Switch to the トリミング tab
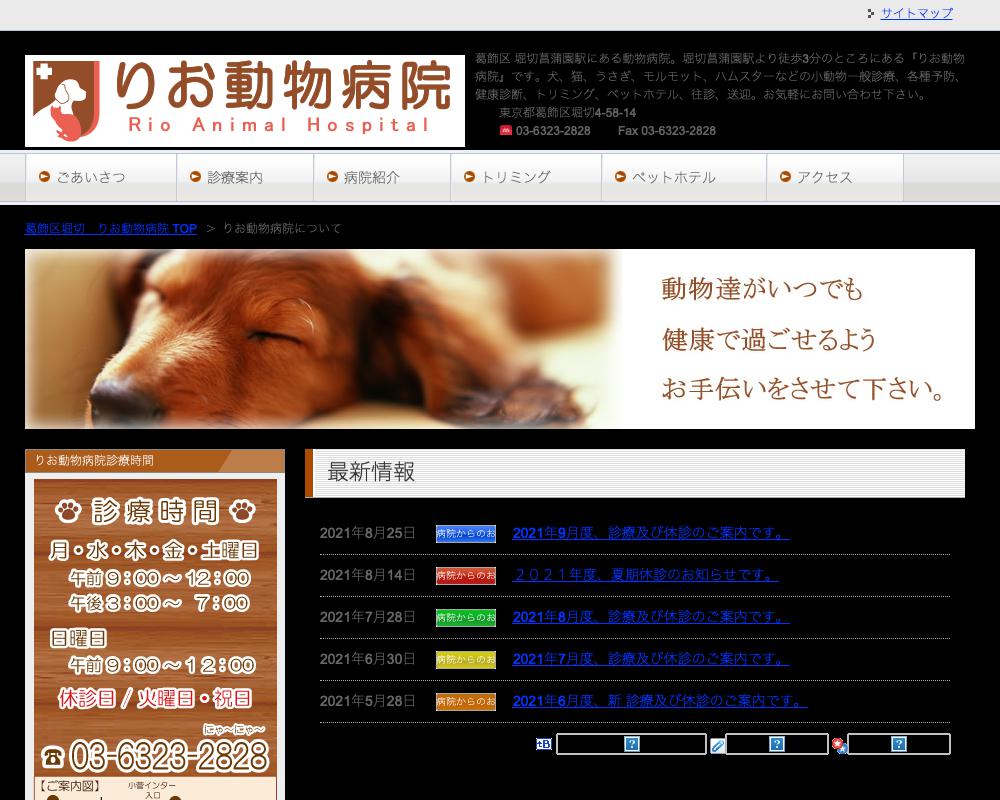Image resolution: width=1000 pixels, height=800 pixels. (x=516, y=177)
